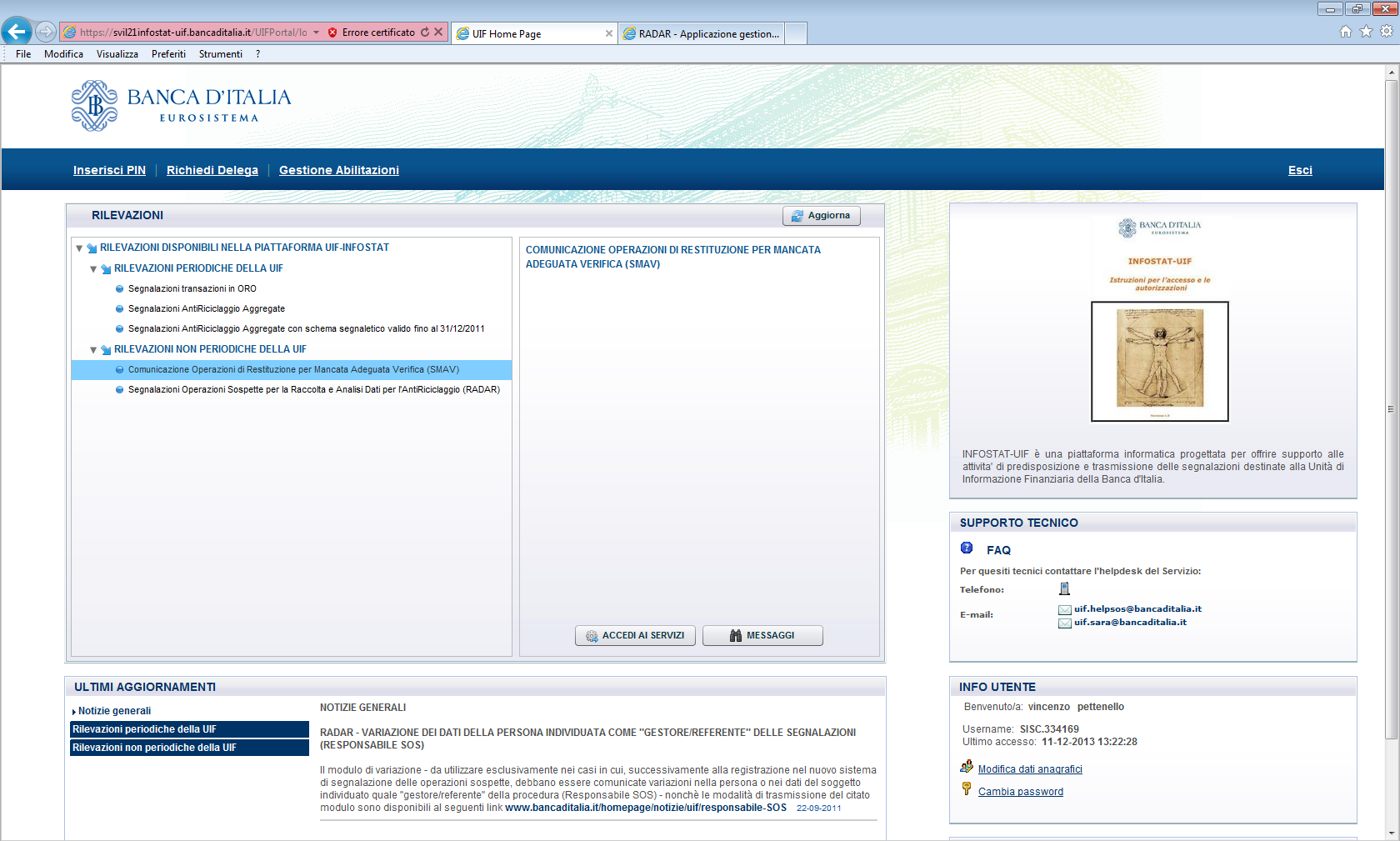Collapse the Rilevazioni Non Periodiche della UIF node
Screen dimensions: 1400x841
tap(93, 350)
